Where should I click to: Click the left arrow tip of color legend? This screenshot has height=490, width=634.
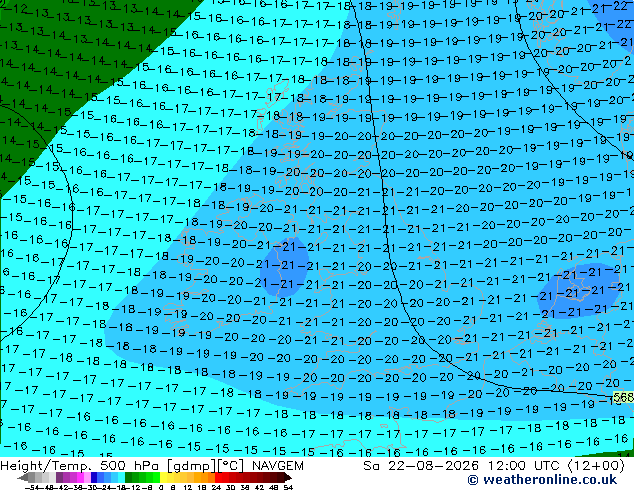click(19, 478)
